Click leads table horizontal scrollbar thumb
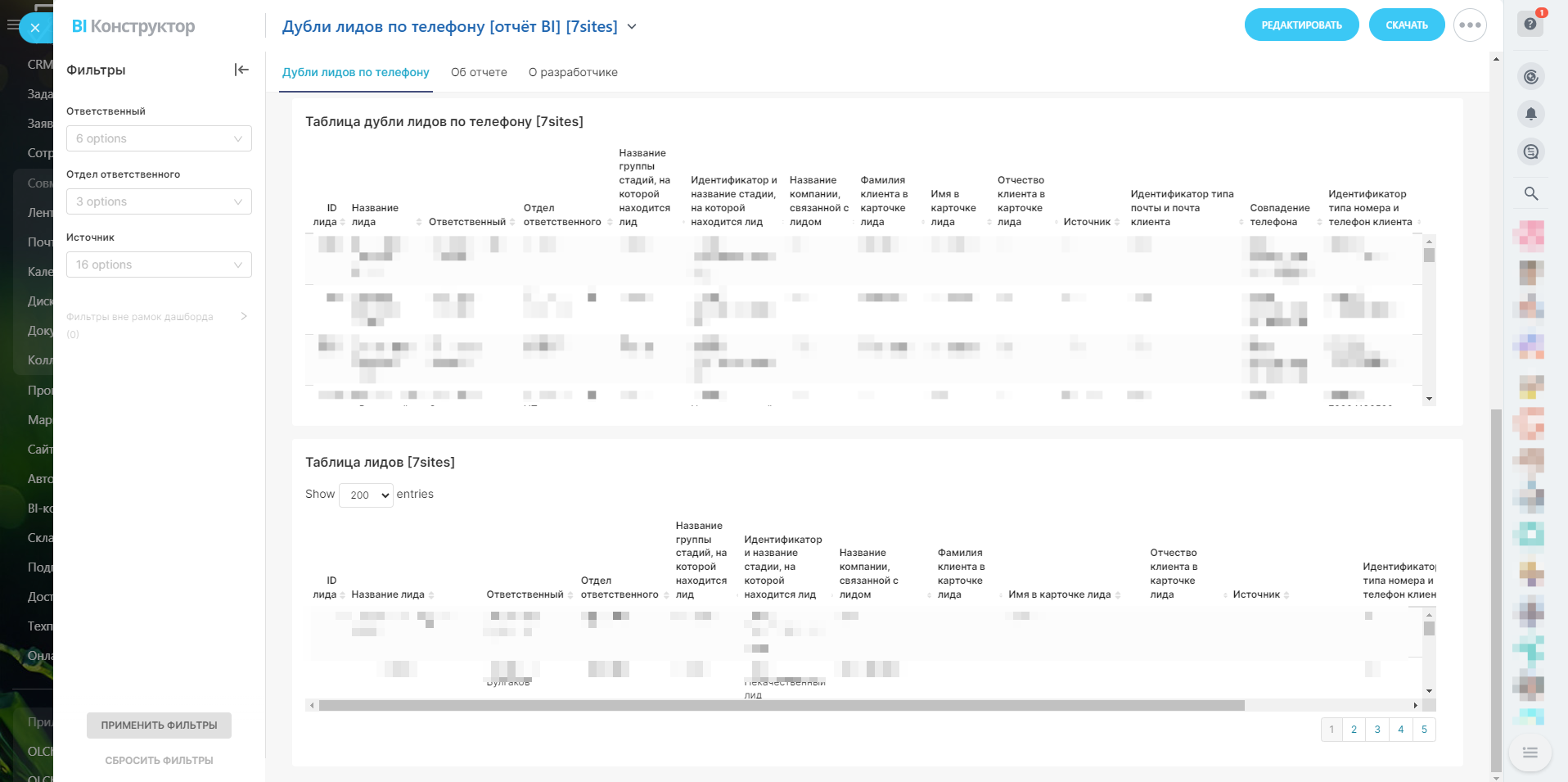 (x=782, y=705)
